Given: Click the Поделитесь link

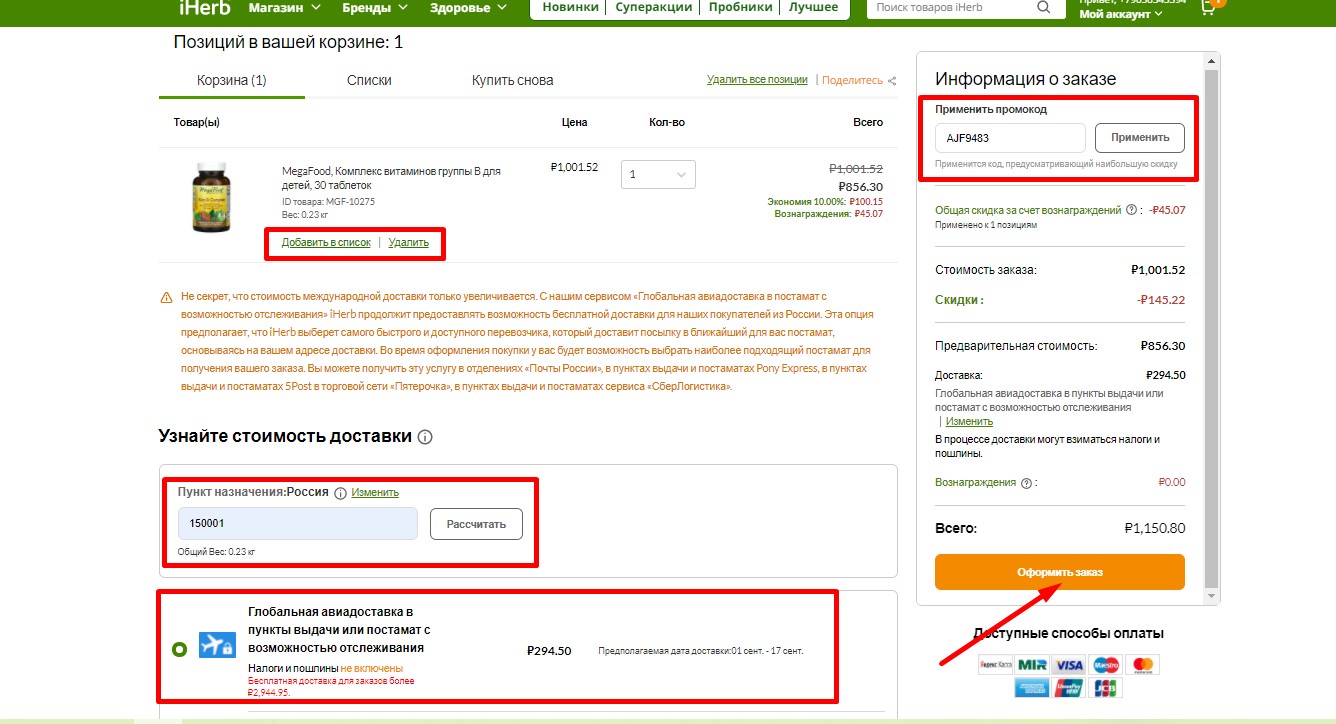Looking at the screenshot, I should (x=853, y=80).
